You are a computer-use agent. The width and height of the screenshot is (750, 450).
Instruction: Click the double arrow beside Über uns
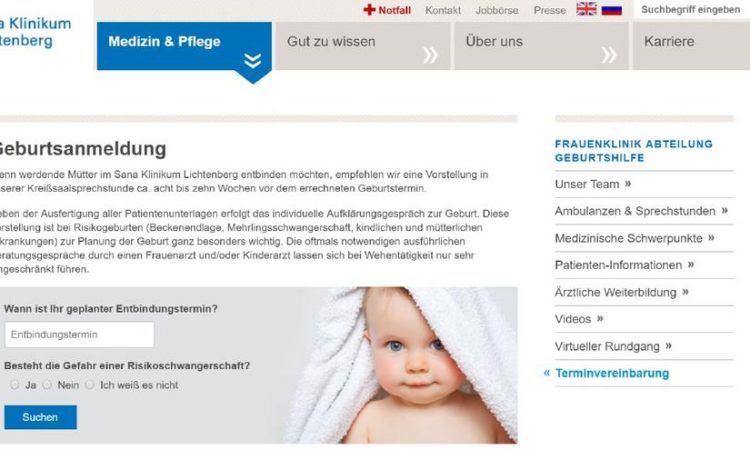(x=608, y=55)
